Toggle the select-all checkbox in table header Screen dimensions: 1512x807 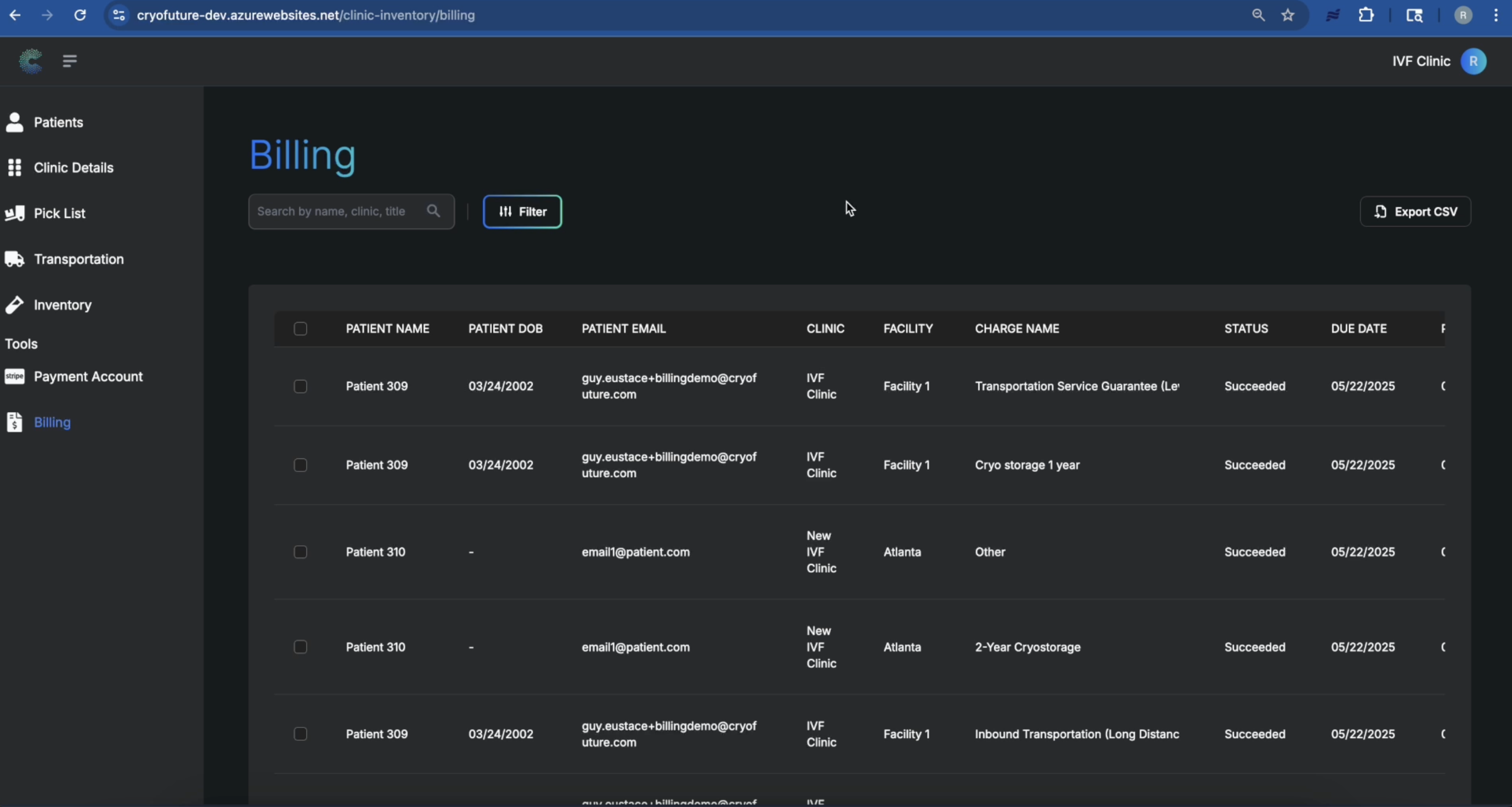coord(300,329)
